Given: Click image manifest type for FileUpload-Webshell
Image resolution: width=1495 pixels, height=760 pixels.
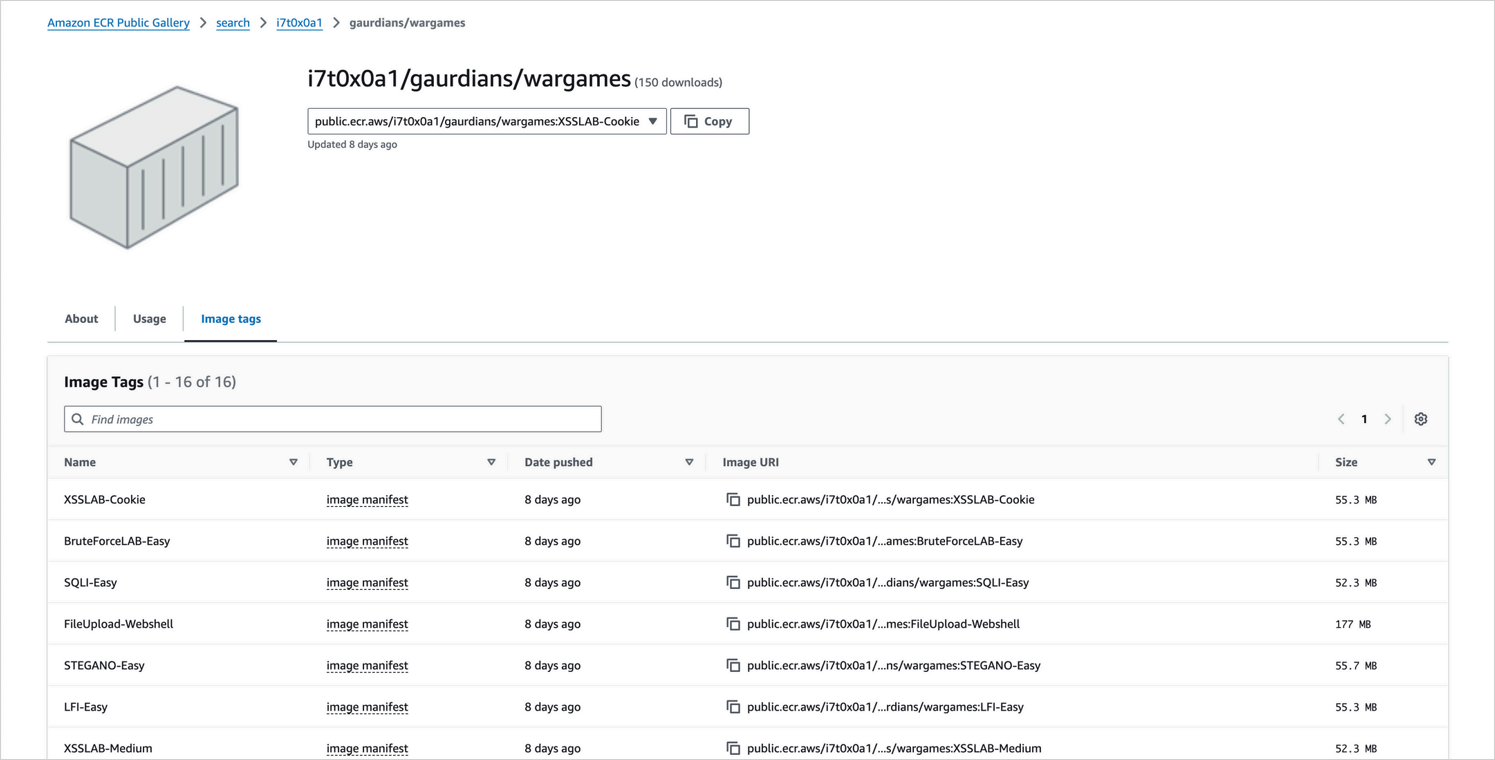Looking at the screenshot, I should [x=367, y=624].
